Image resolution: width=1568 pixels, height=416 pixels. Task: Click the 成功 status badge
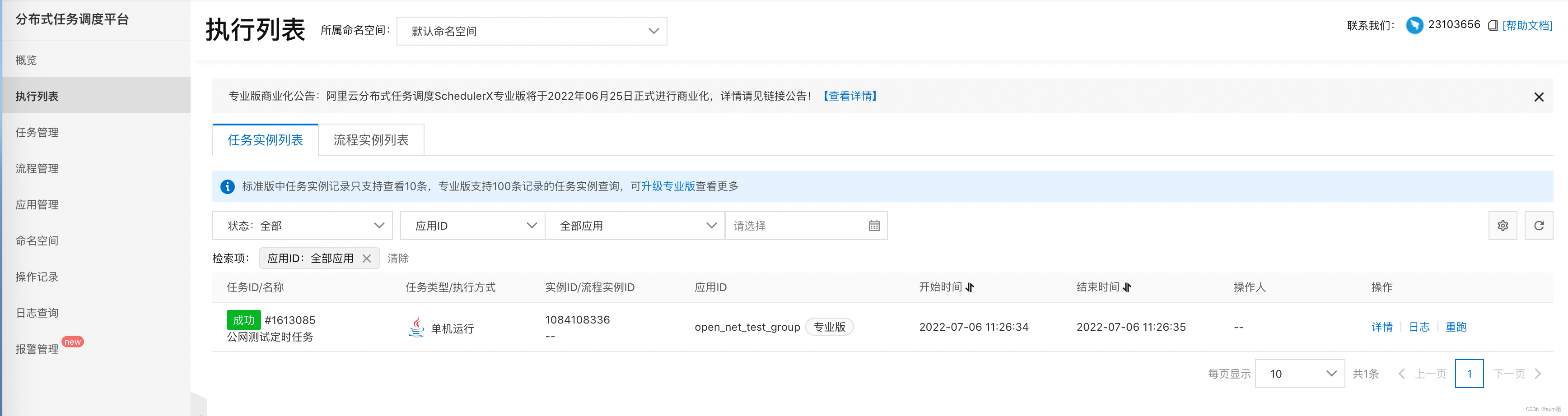point(243,320)
